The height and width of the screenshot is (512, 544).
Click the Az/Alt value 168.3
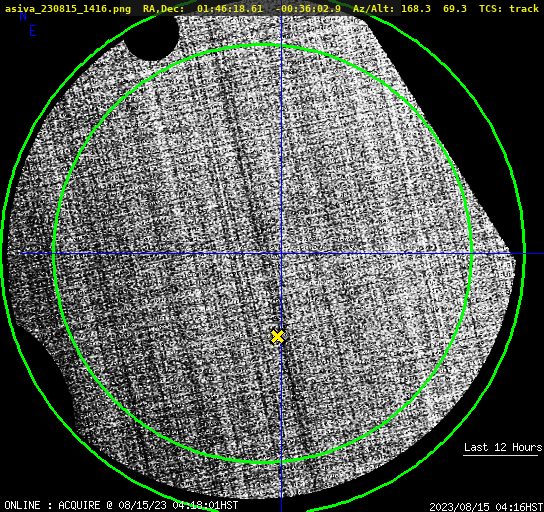[416, 8]
